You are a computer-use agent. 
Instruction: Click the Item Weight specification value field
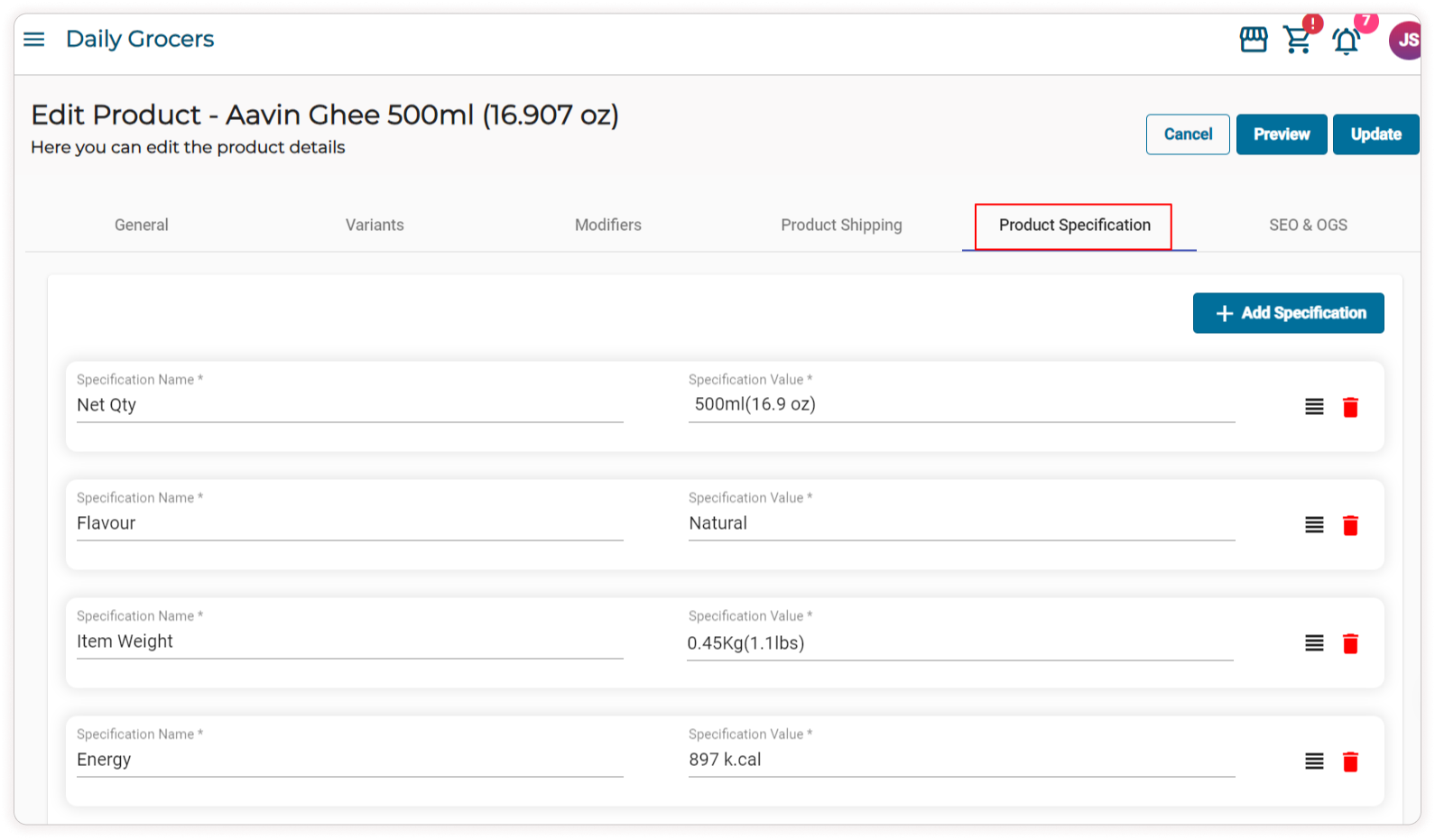click(959, 642)
